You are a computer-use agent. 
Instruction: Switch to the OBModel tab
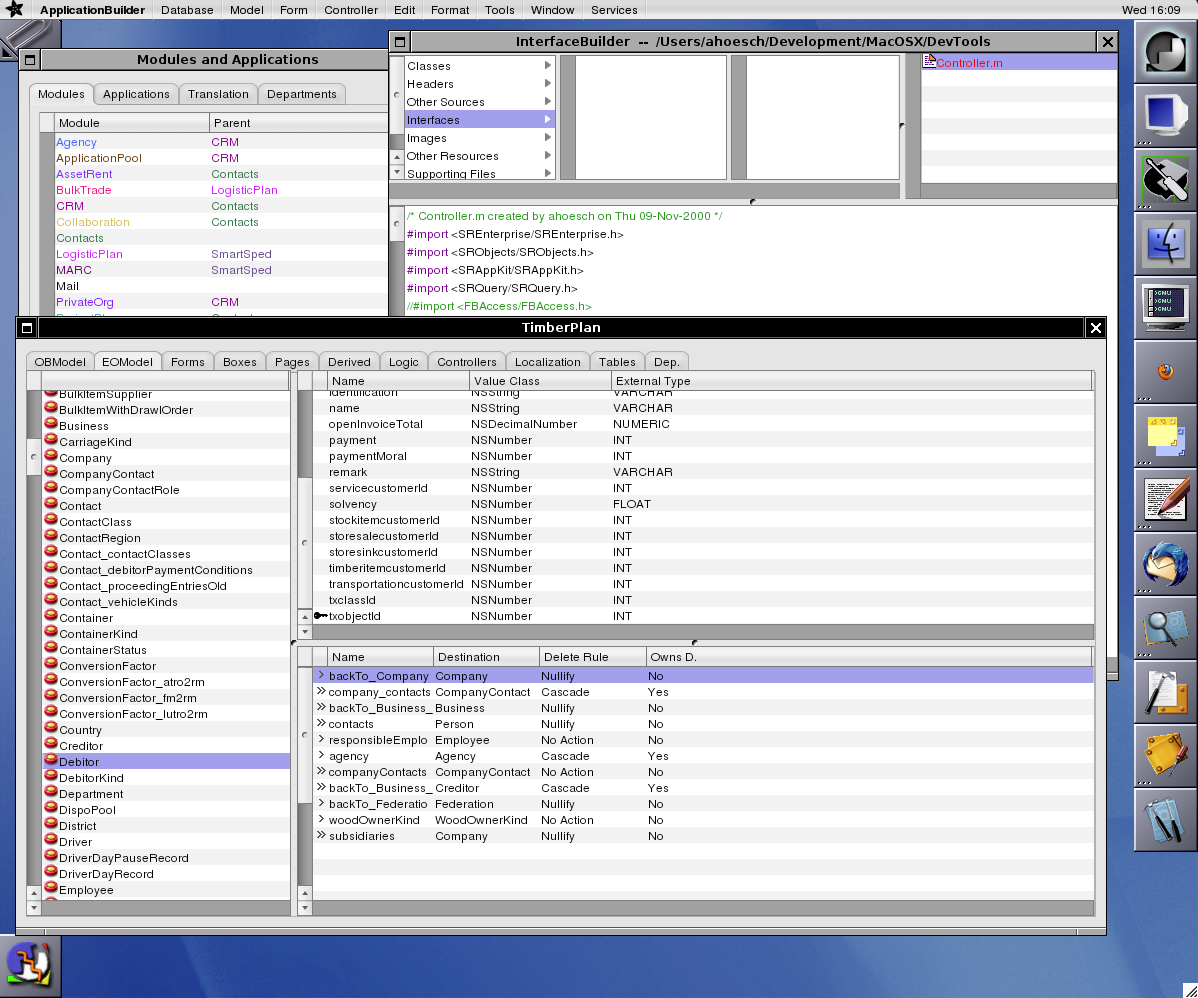tap(60, 361)
